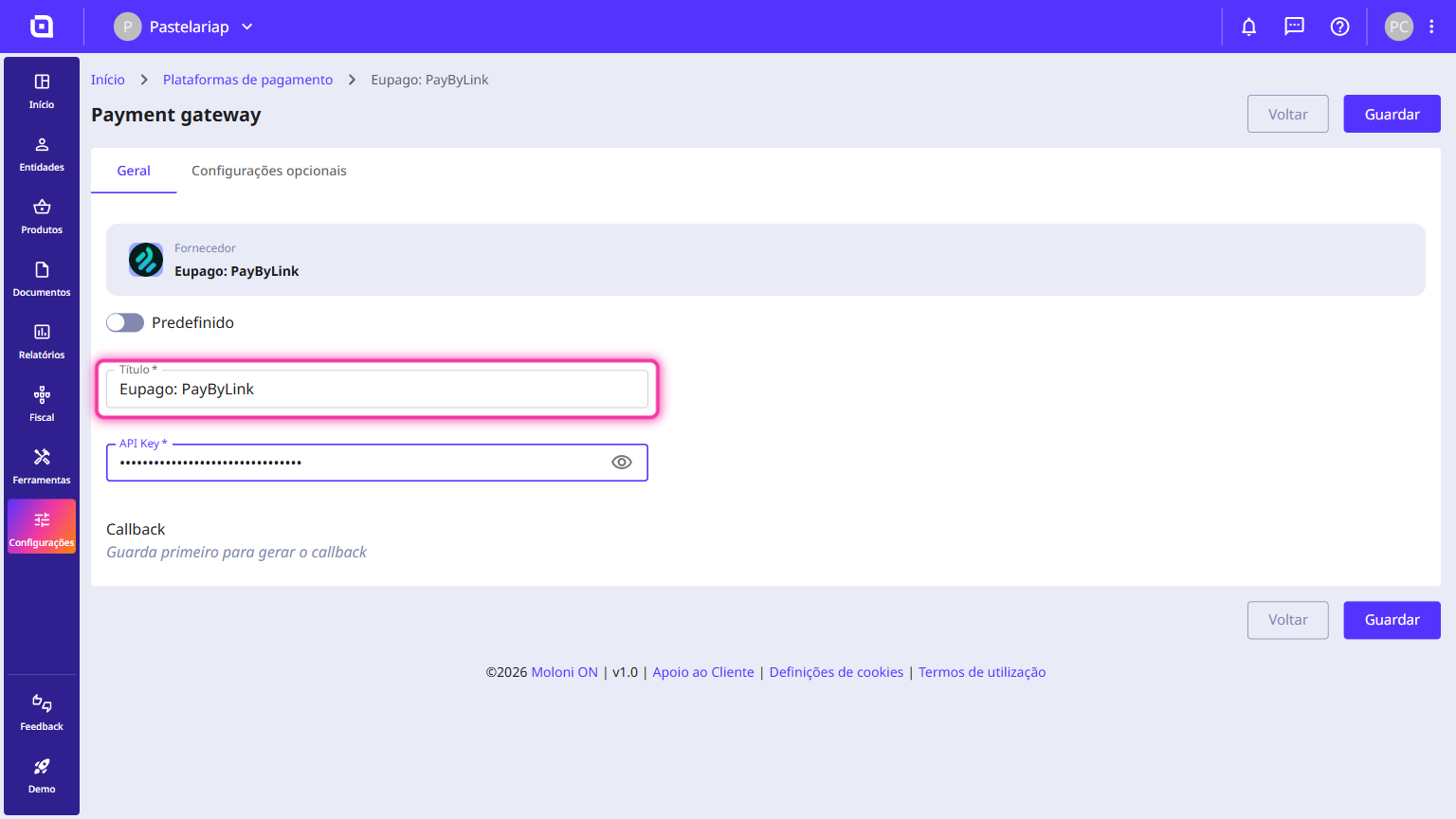Open the notifications bell

click(x=1249, y=27)
